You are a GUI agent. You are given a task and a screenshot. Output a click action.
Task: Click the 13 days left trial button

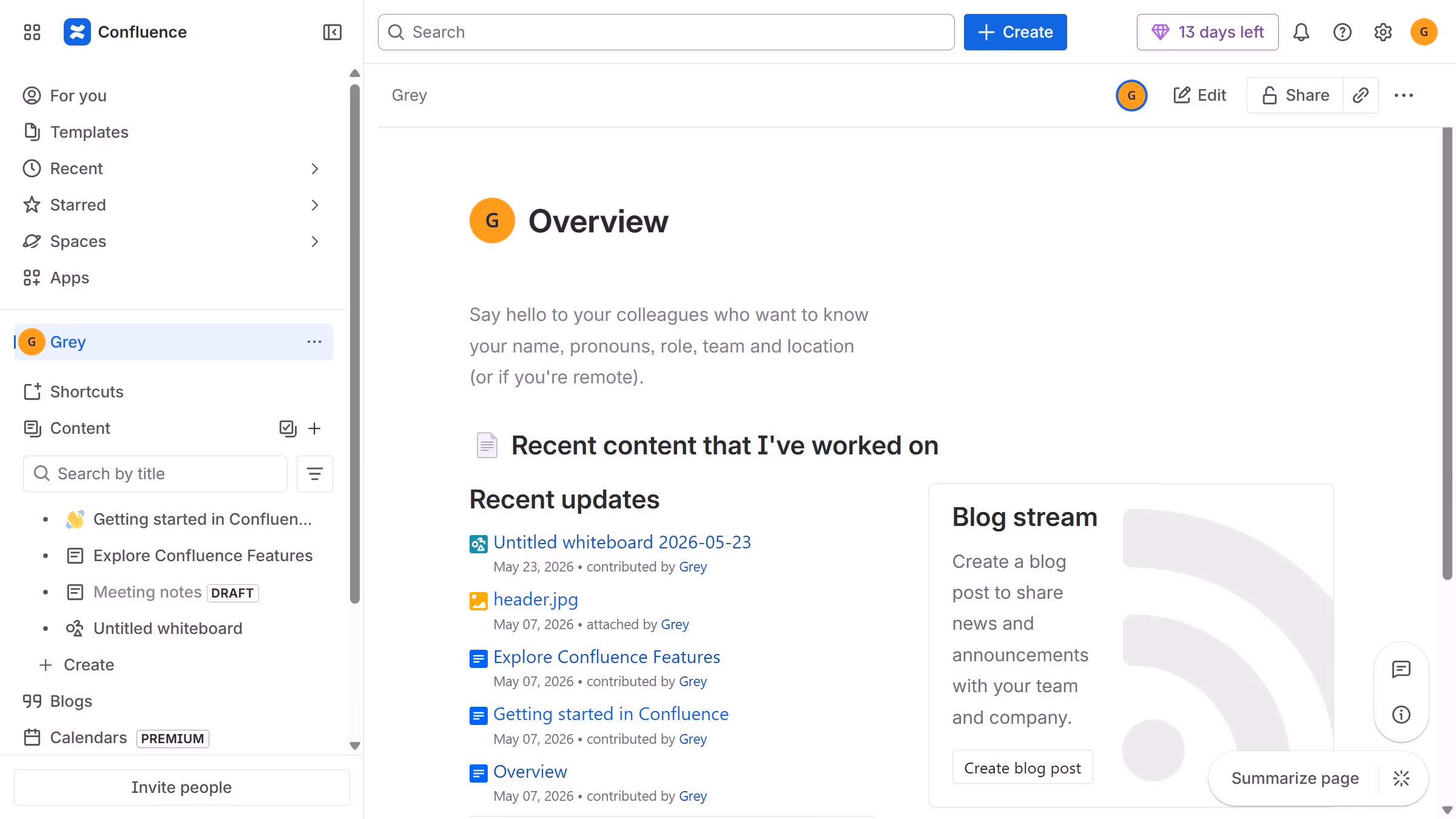(1207, 32)
